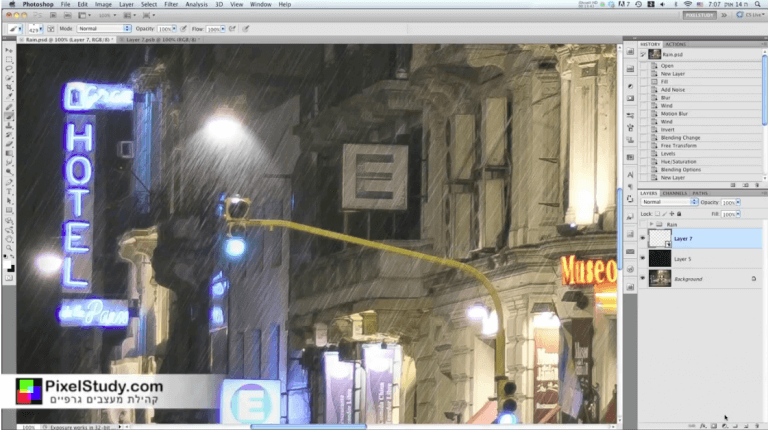Lock transparent pixels in Layers panel

click(658, 214)
